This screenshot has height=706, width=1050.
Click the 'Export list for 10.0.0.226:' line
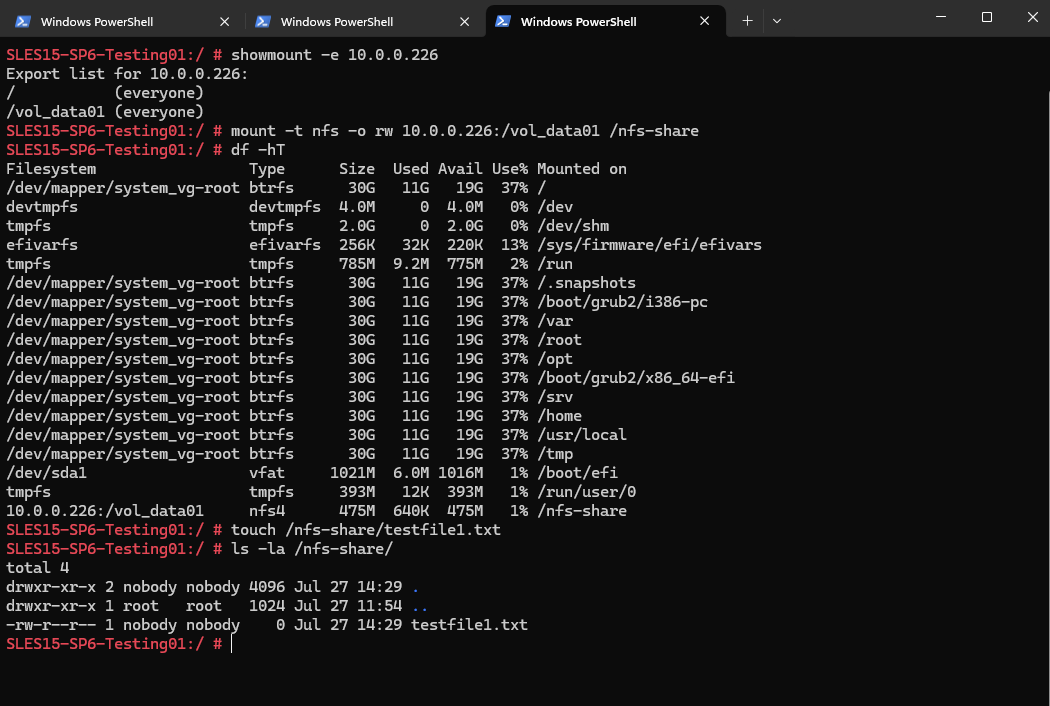[x=127, y=74]
